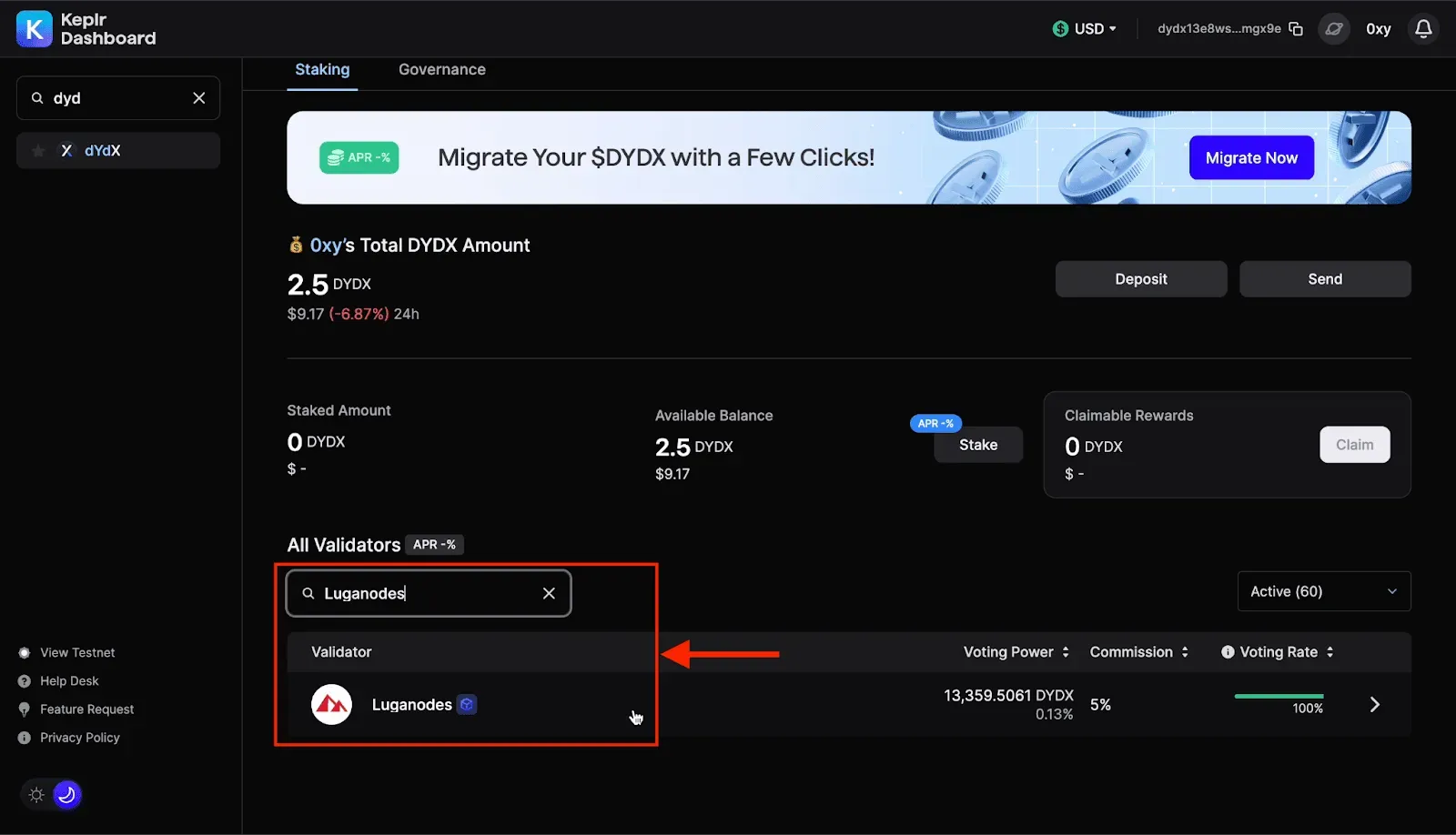This screenshot has width=1456, height=835.
Task: Open the notifications bell
Action: click(x=1423, y=29)
